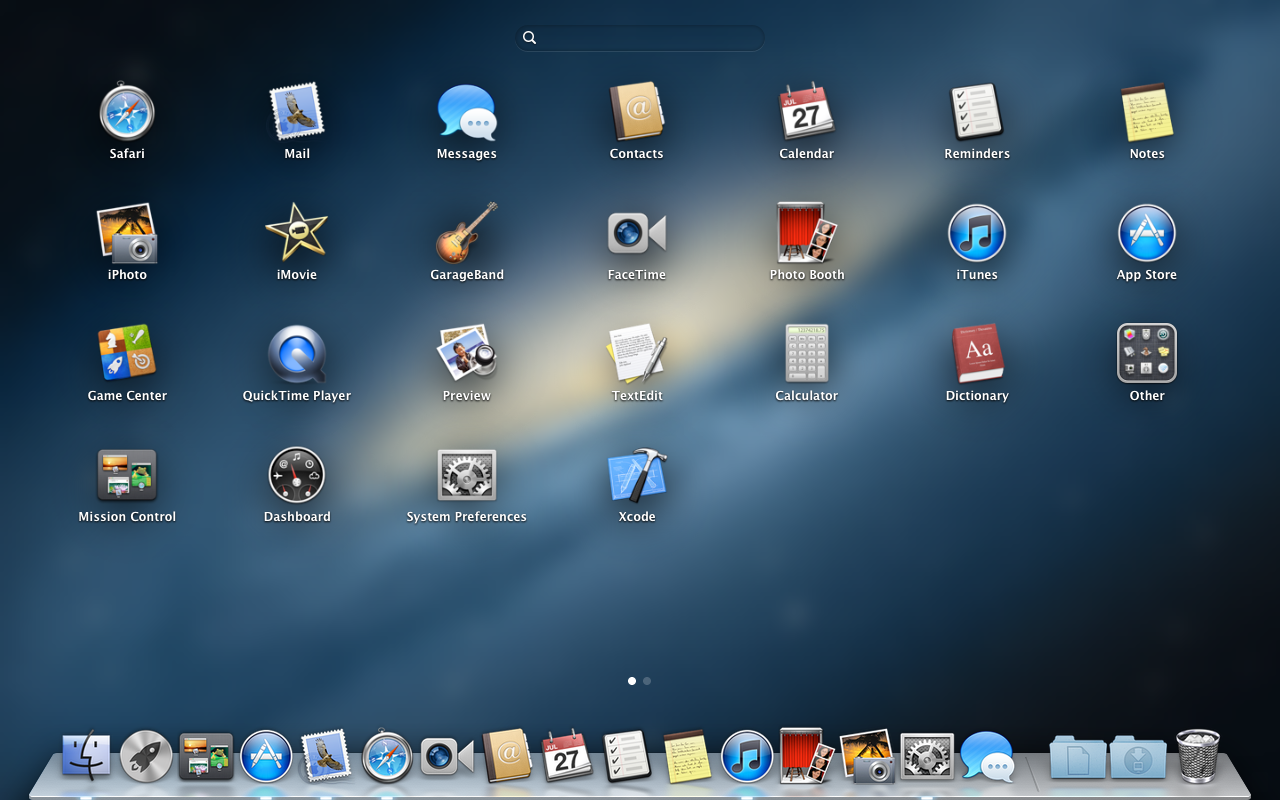1280x800 pixels.
Task: Open Finder in the Dock
Action: 86,756
